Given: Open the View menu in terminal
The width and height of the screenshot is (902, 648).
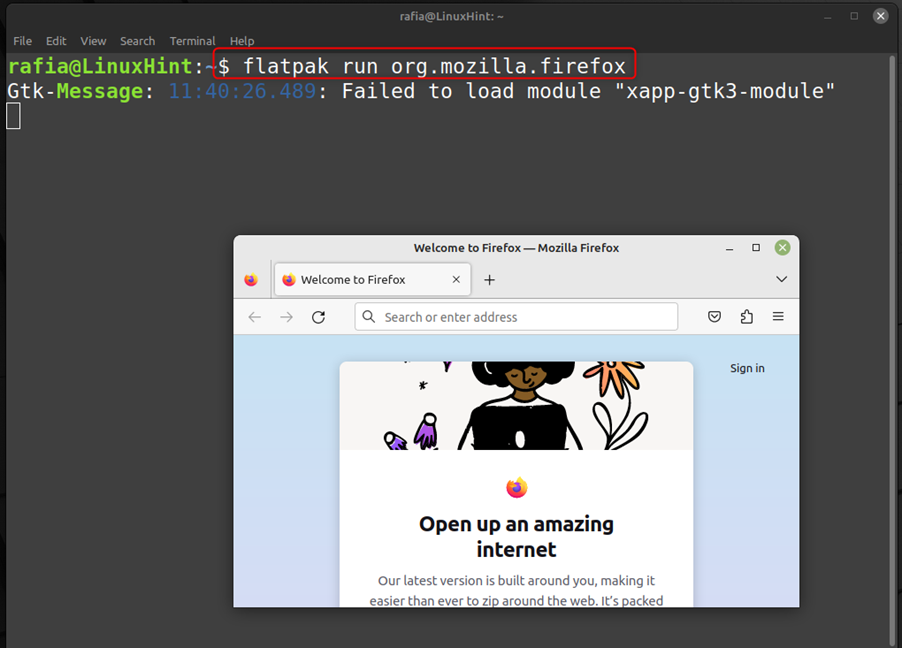Looking at the screenshot, I should click(x=93, y=41).
